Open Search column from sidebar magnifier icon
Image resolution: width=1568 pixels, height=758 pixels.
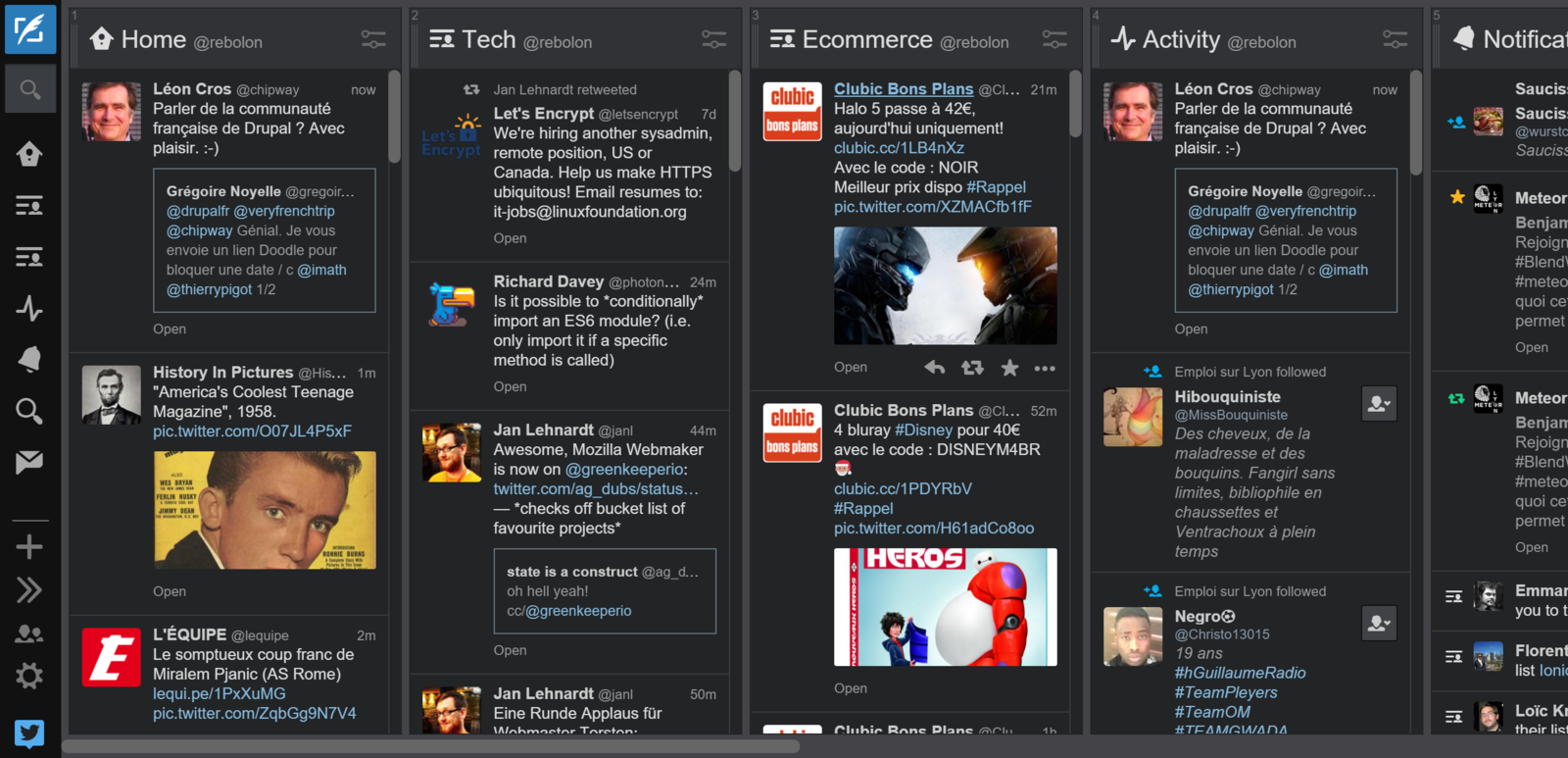29,411
